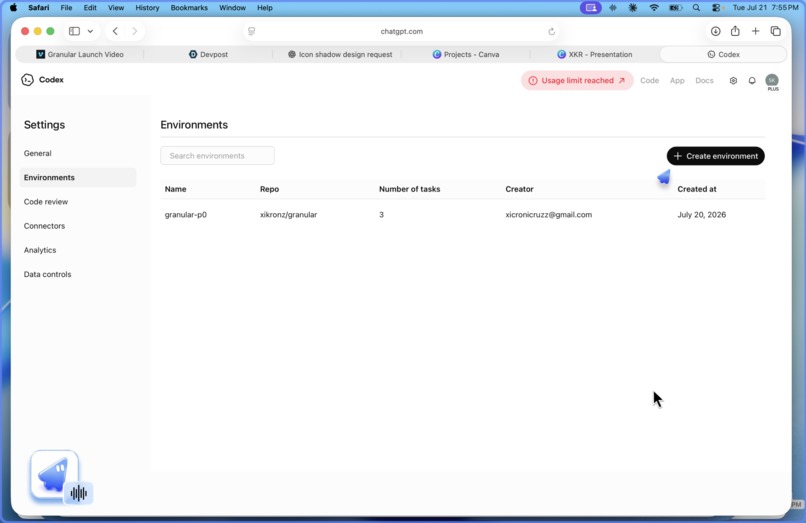Viewport: 806px width, 523px height.
Task: Click the Name column header
Action: 175,189
